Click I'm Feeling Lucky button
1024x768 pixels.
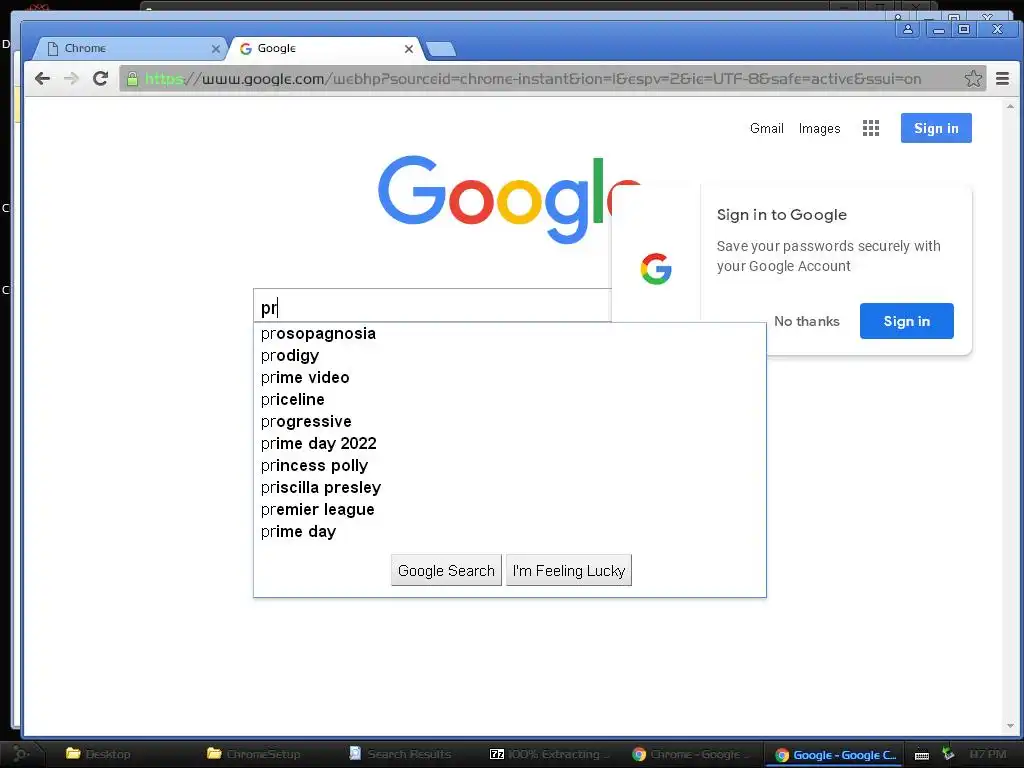(x=569, y=570)
